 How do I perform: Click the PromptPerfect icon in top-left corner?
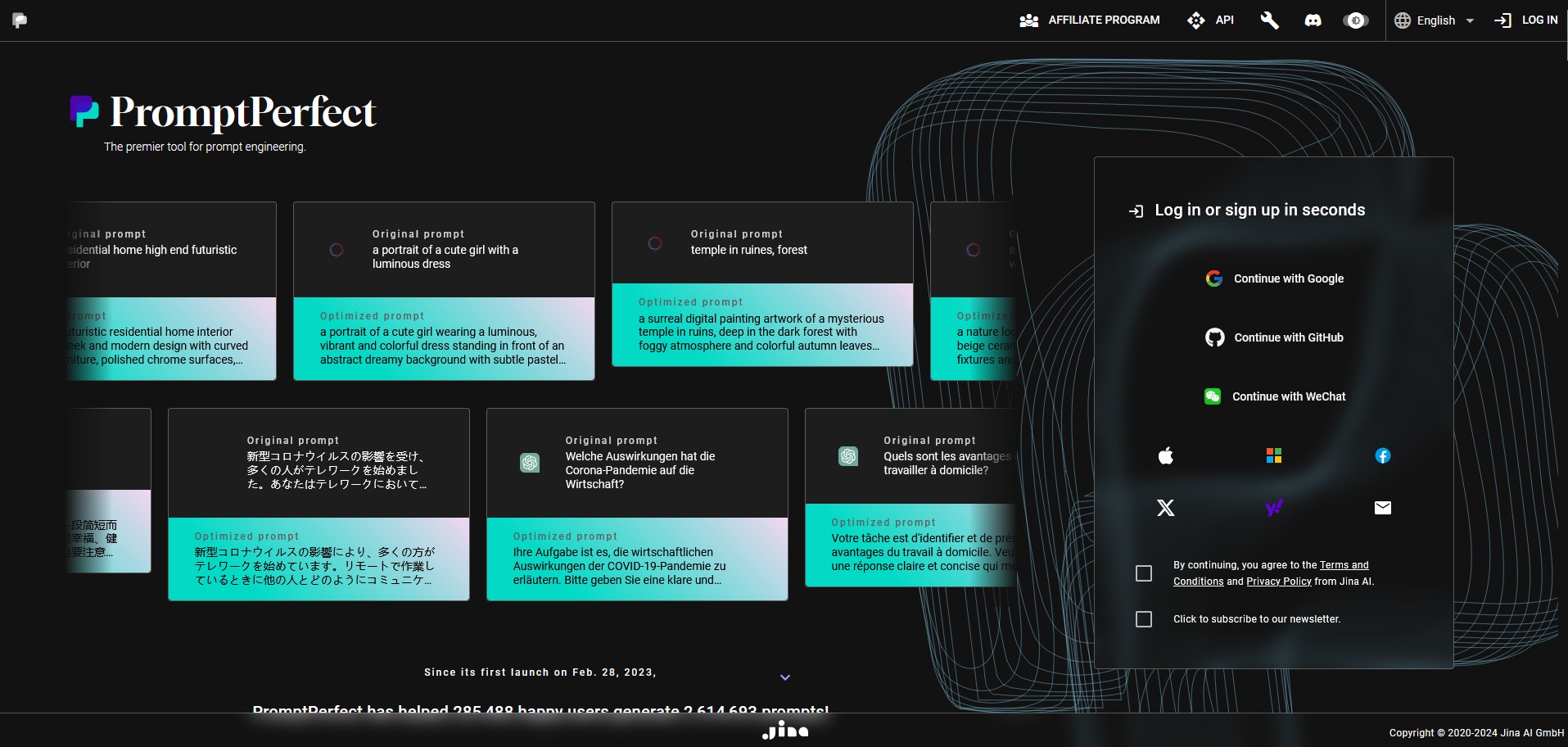click(20, 20)
